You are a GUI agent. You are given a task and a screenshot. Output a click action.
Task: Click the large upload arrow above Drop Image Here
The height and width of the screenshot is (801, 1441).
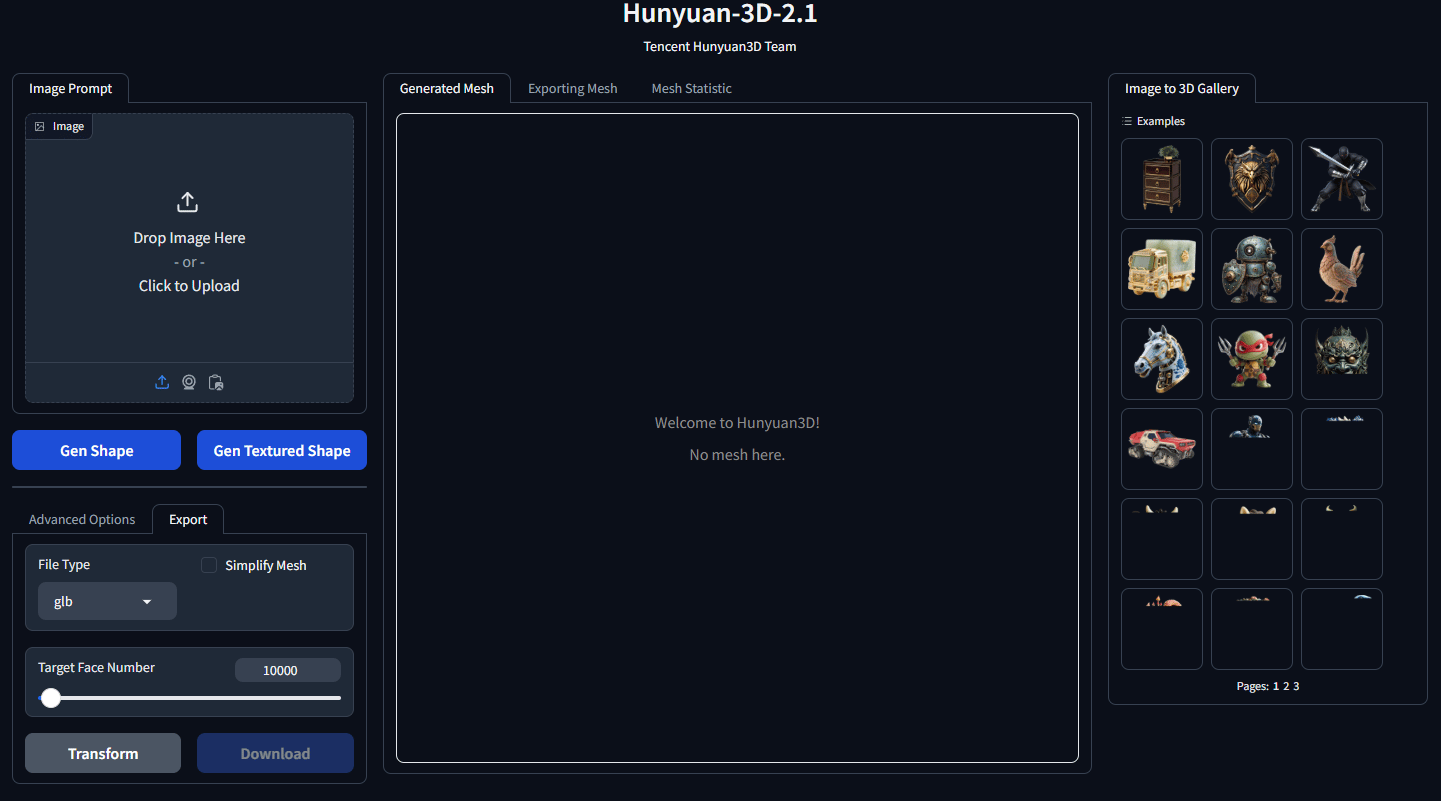point(187,202)
